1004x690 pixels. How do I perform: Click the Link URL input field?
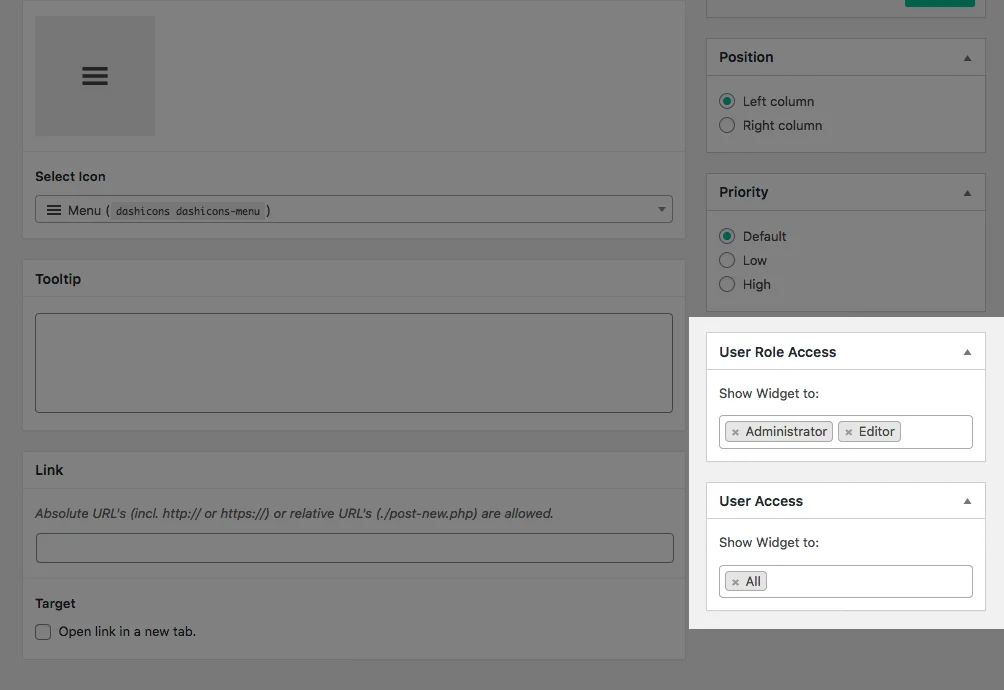353,547
